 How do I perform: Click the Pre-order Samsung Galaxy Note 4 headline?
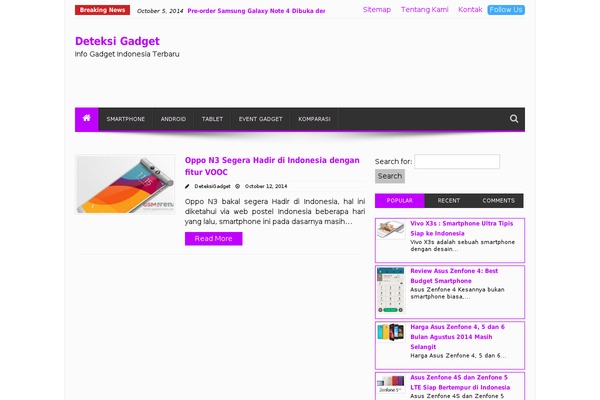click(x=256, y=11)
